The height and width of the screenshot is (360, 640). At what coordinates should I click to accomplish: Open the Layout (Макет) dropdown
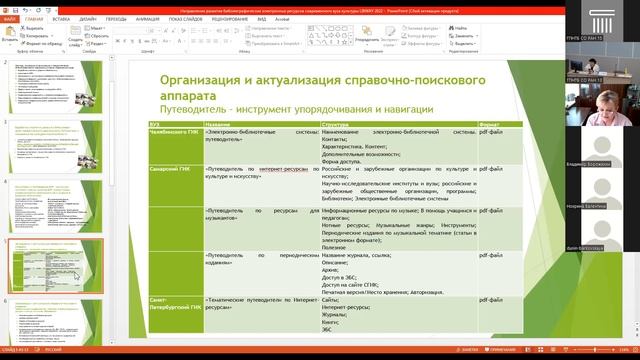coord(95,28)
